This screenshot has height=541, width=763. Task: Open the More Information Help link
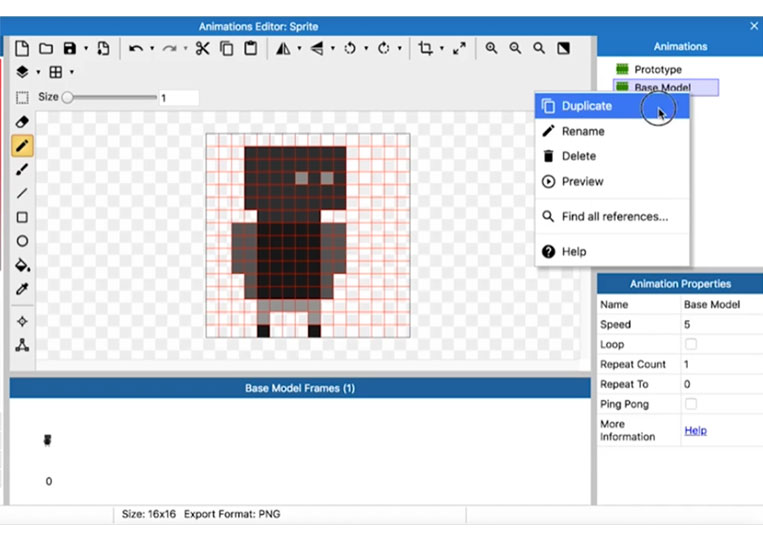[695, 430]
